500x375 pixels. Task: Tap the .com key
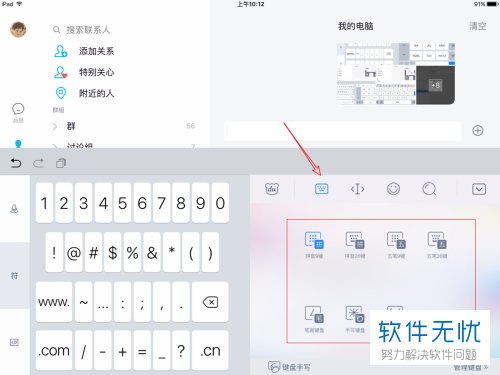54,350
